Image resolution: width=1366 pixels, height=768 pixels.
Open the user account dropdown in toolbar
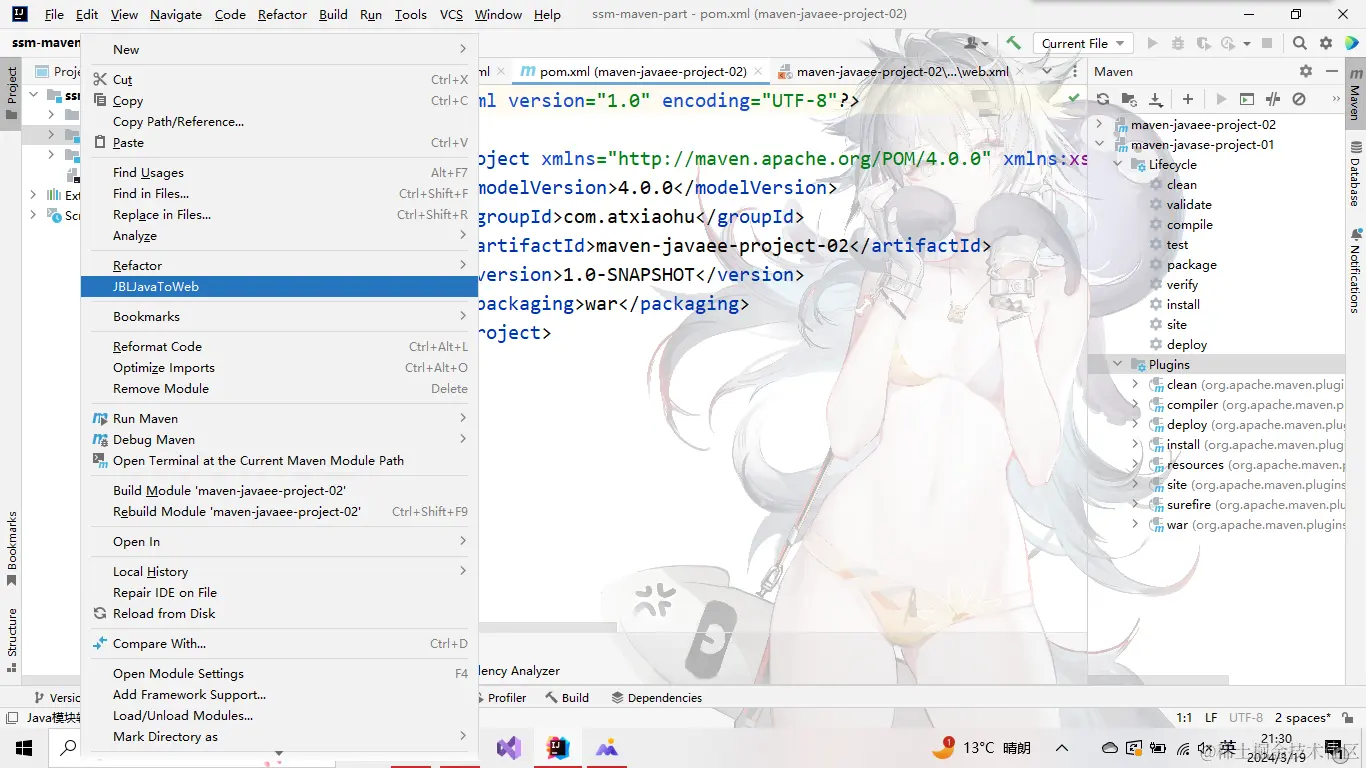pos(977,43)
